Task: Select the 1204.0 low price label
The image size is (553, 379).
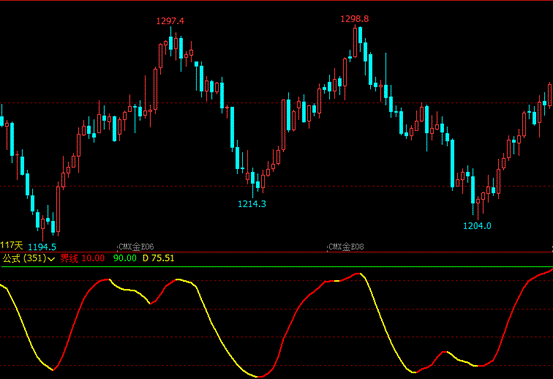Action: click(477, 226)
